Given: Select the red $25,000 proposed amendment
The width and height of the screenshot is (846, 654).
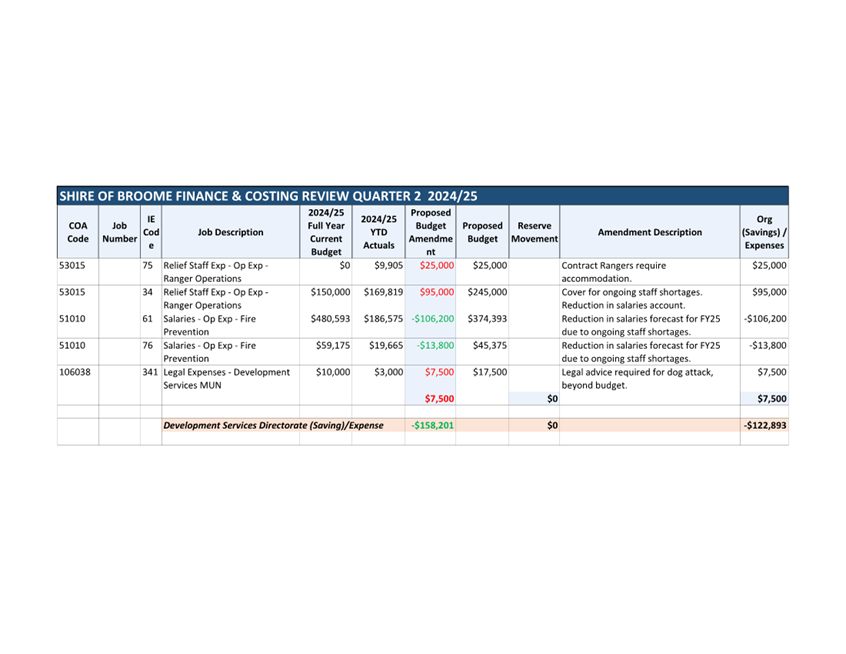Looking at the screenshot, I should pyautogui.click(x=437, y=265).
